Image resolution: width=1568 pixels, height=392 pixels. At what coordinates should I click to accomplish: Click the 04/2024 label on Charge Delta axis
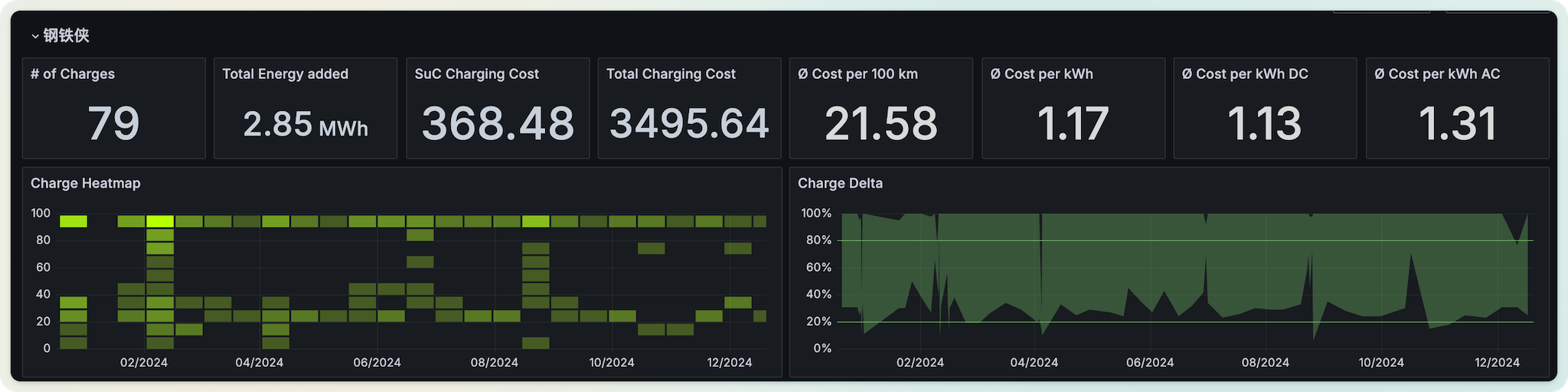coord(1034,362)
